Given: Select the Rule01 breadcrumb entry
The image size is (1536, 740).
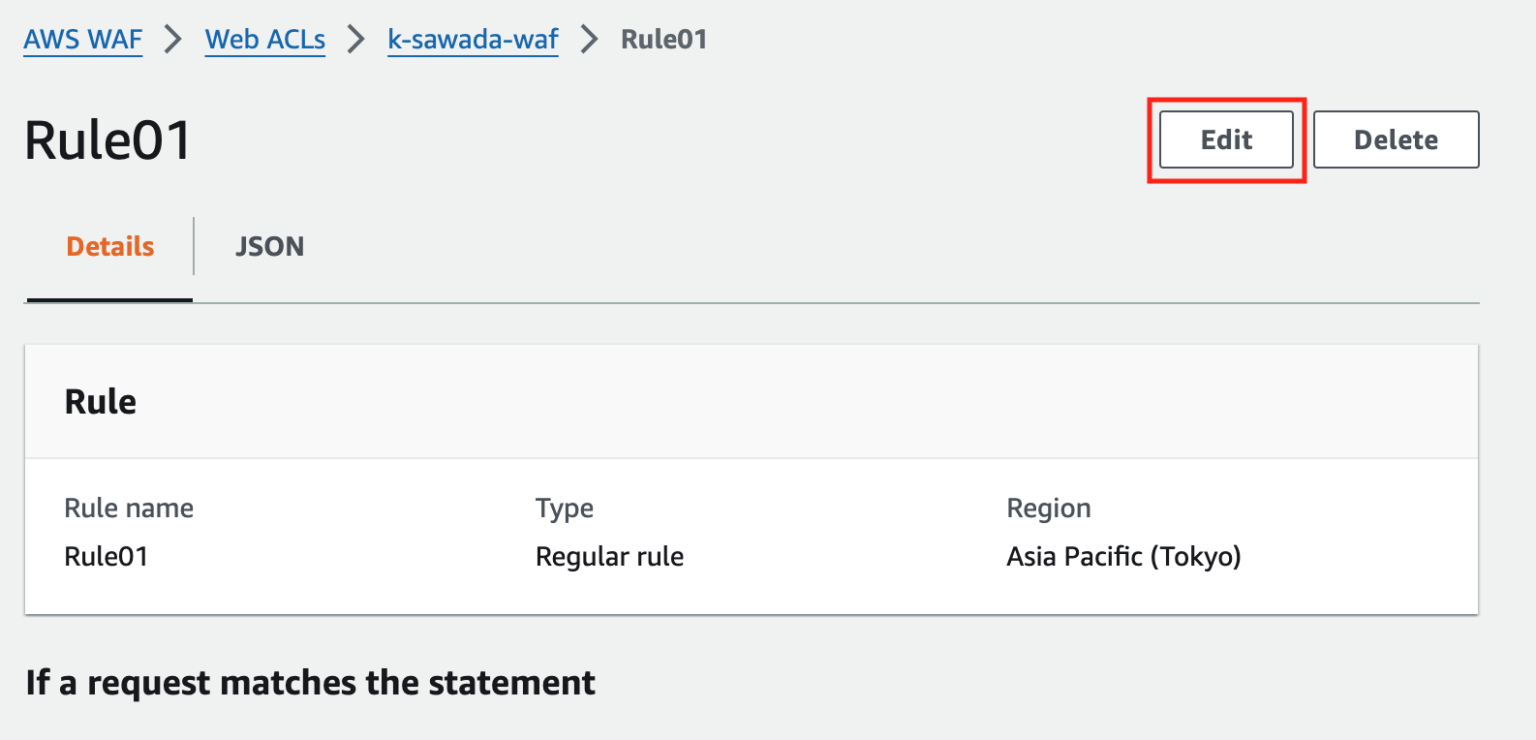Looking at the screenshot, I should pyautogui.click(x=663, y=39).
